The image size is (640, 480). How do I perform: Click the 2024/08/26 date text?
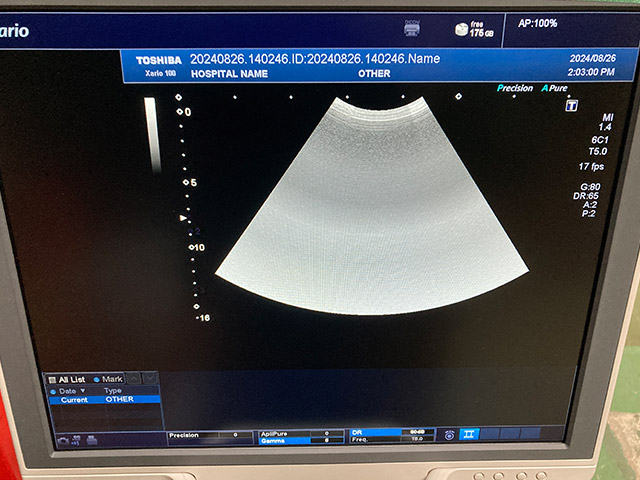593,58
